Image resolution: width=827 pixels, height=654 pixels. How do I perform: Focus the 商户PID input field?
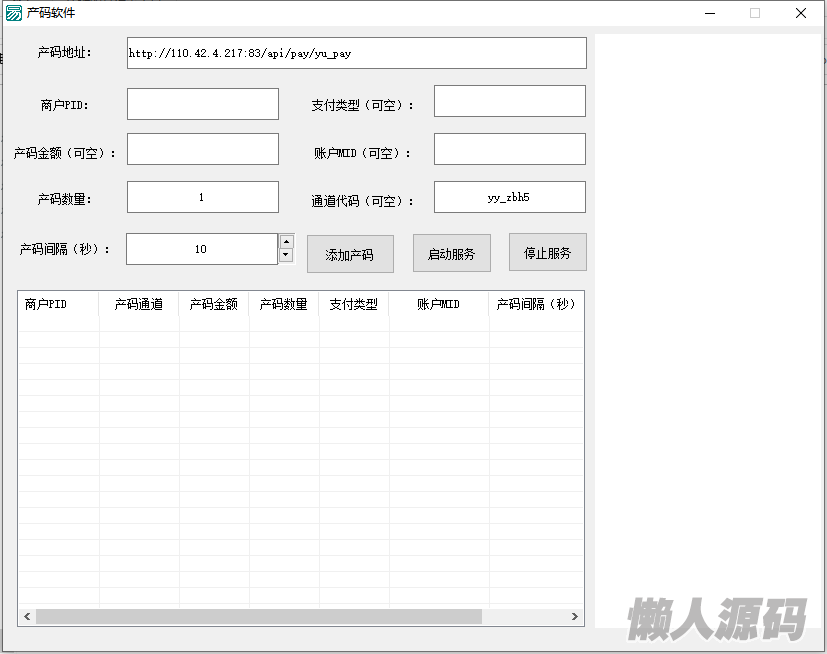[x=203, y=104]
